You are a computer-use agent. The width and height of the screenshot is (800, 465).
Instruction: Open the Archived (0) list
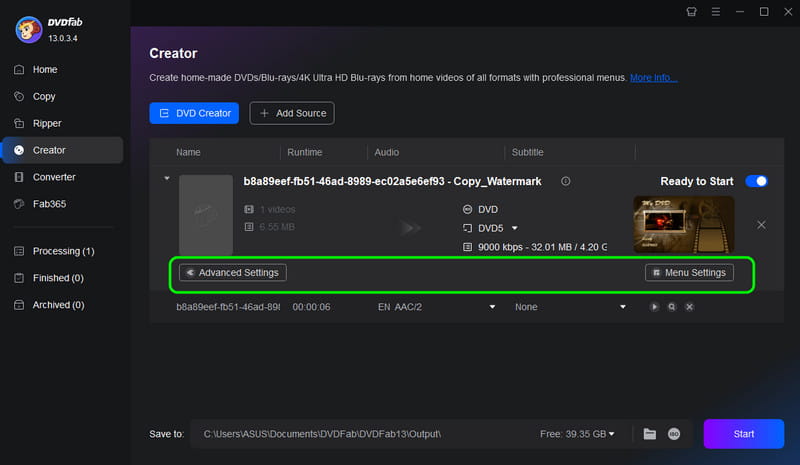coord(58,305)
